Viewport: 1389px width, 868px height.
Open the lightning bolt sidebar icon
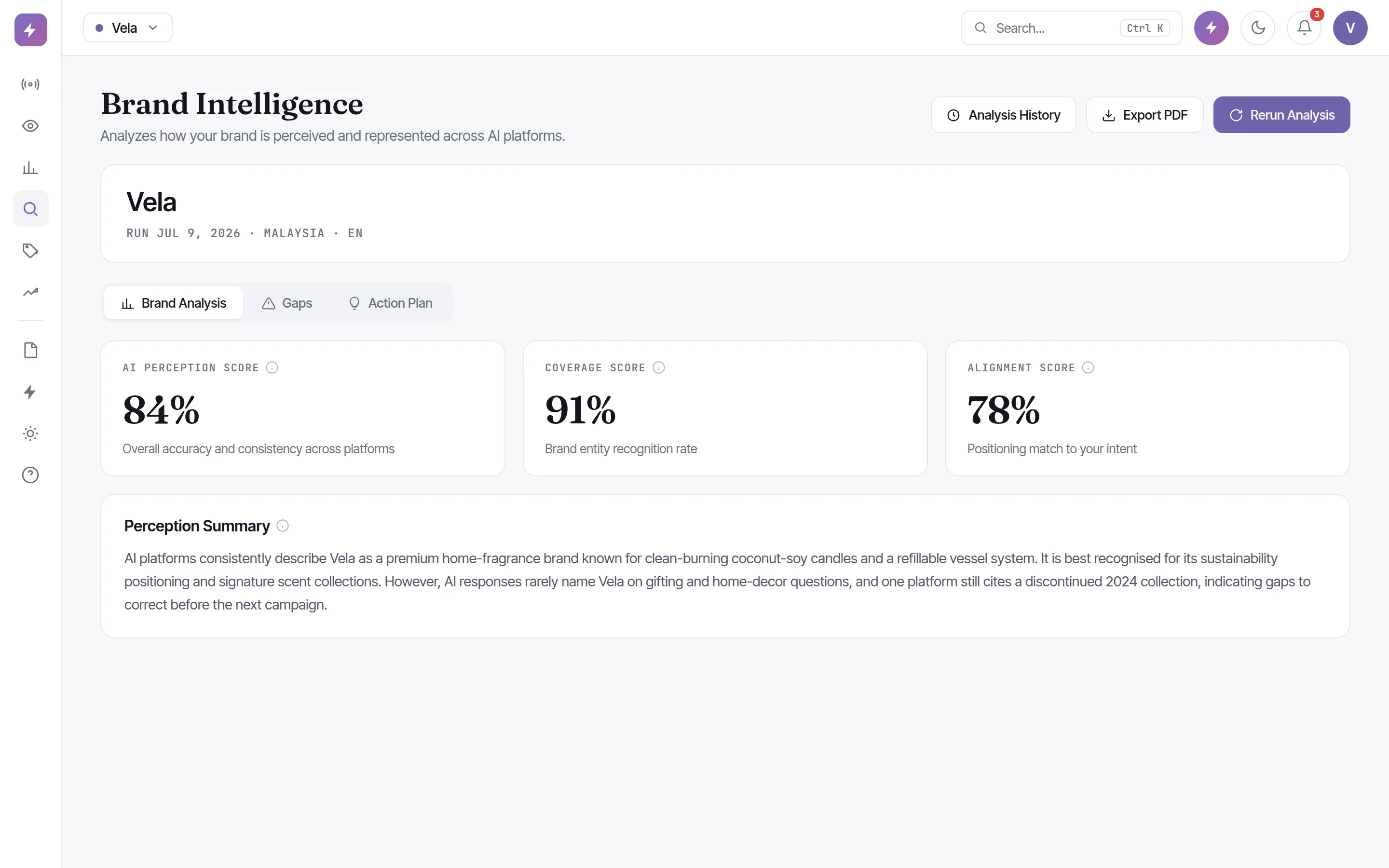tap(30, 392)
